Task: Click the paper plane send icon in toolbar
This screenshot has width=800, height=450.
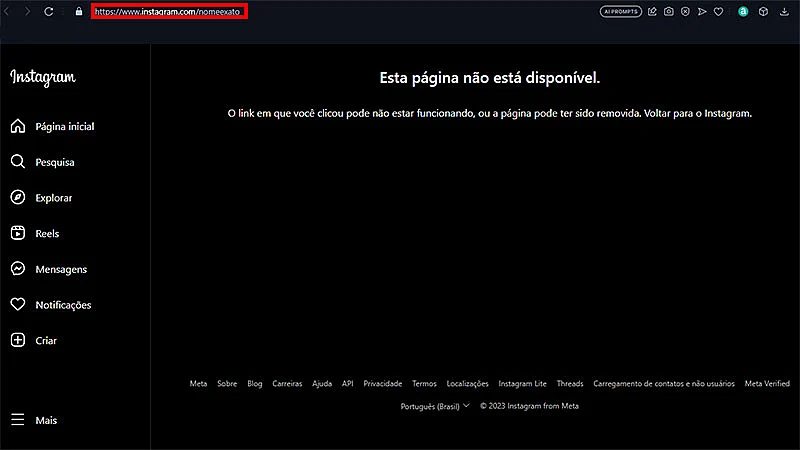Action: point(702,11)
